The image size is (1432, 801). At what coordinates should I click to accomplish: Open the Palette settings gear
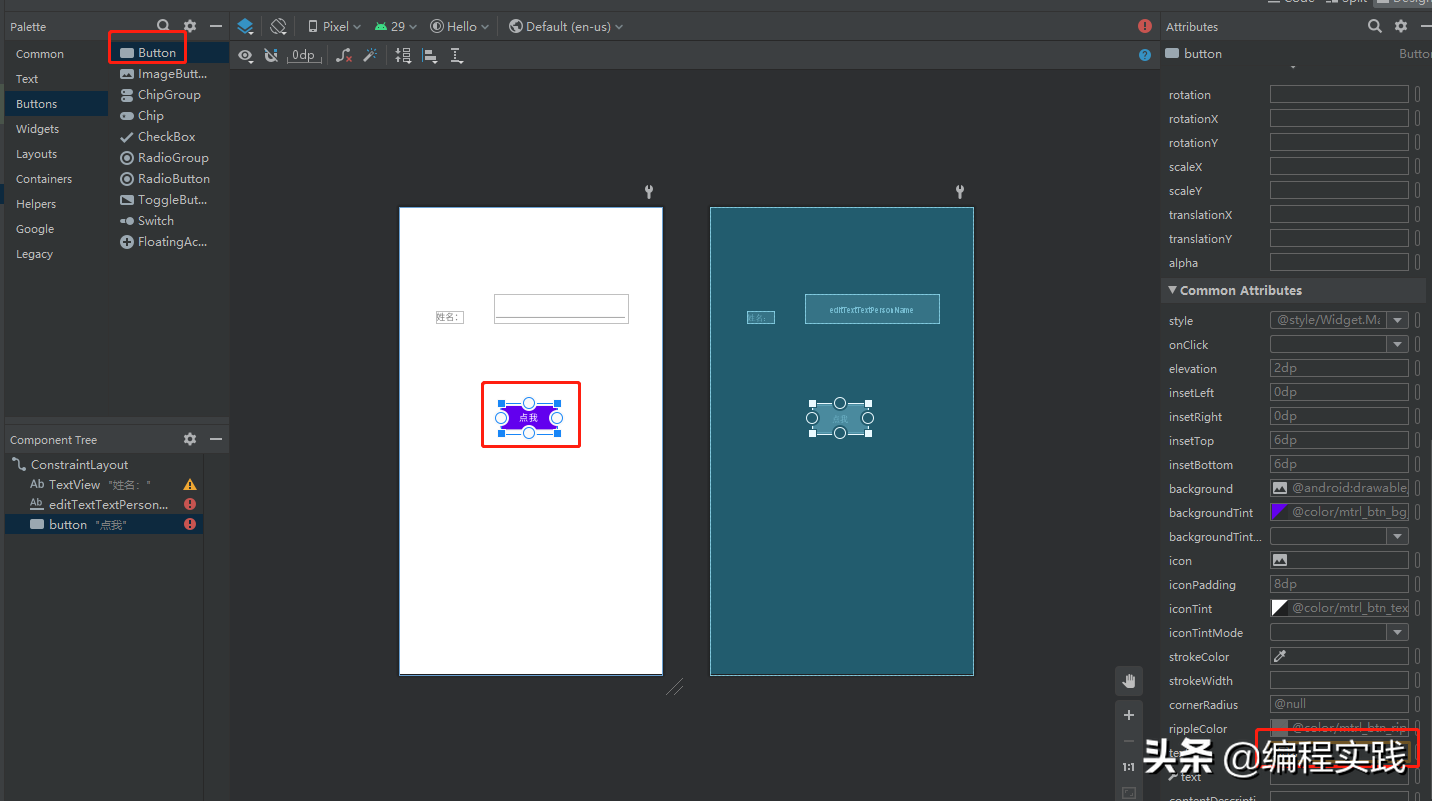pyautogui.click(x=190, y=27)
